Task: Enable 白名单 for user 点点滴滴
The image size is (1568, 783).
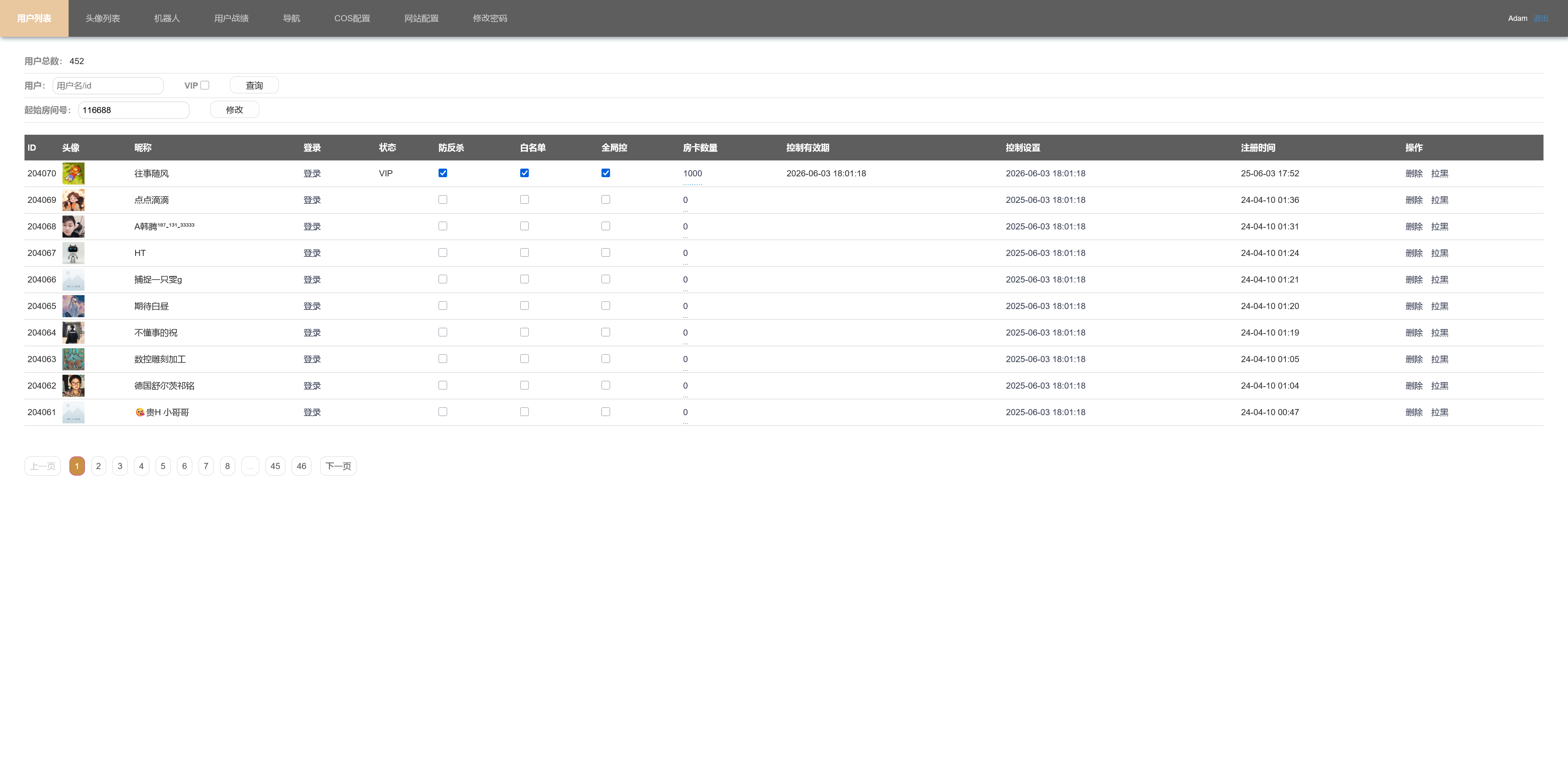Action: coord(524,200)
